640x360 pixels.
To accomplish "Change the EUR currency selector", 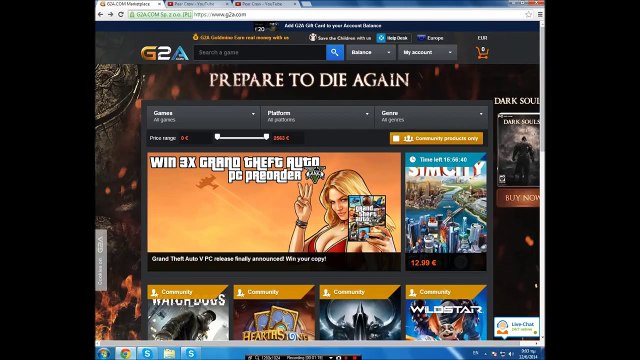I will (482, 38).
